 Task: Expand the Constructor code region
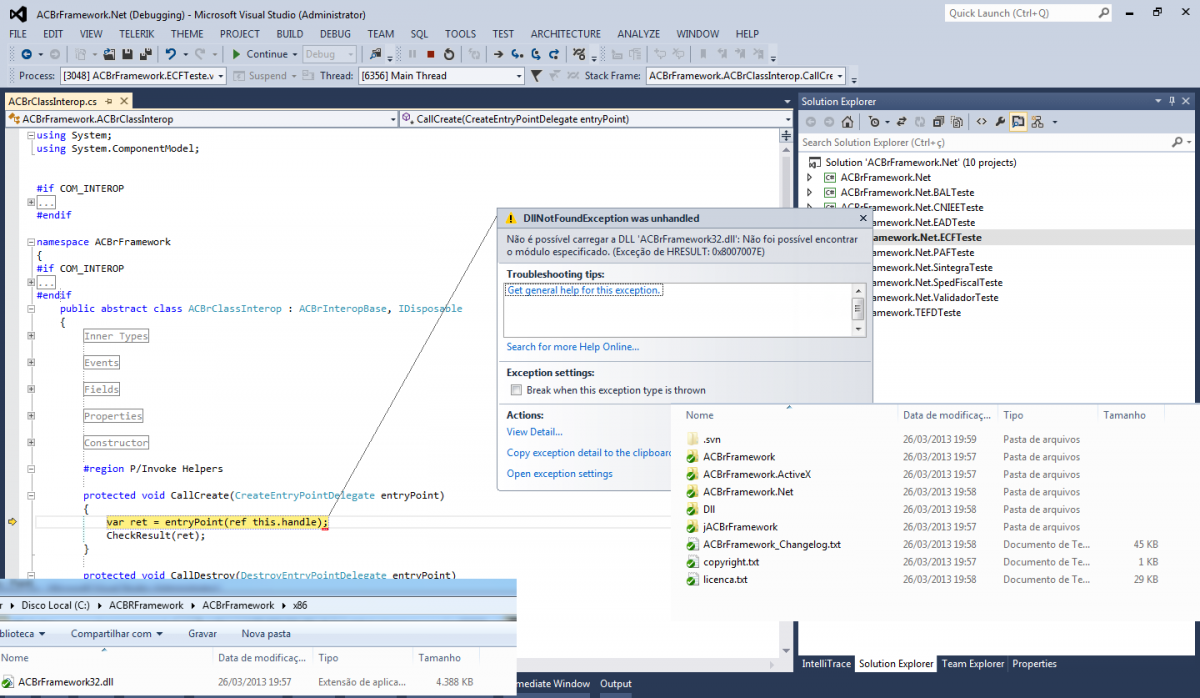click(31, 442)
